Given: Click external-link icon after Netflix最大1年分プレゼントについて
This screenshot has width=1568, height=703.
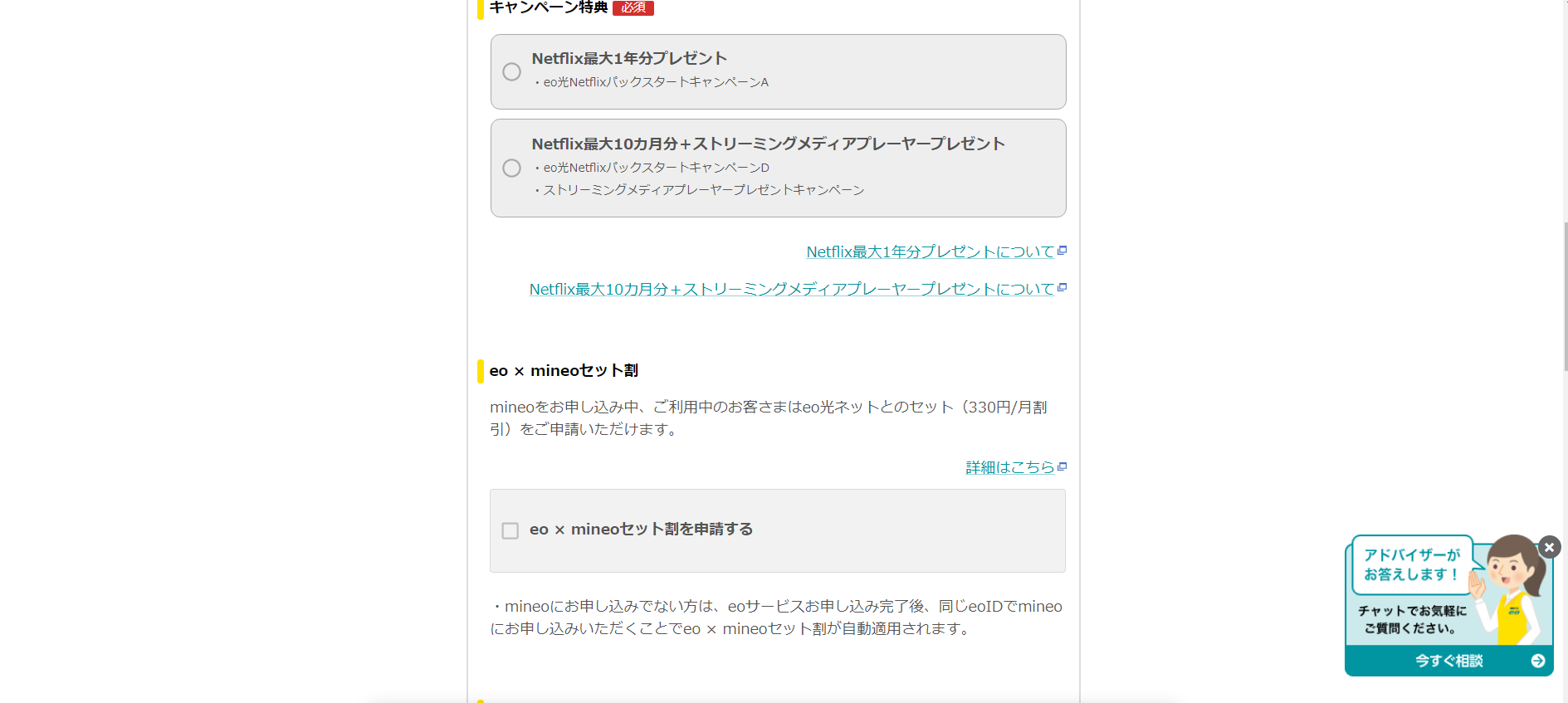Looking at the screenshot, I should pos(1062,251).
